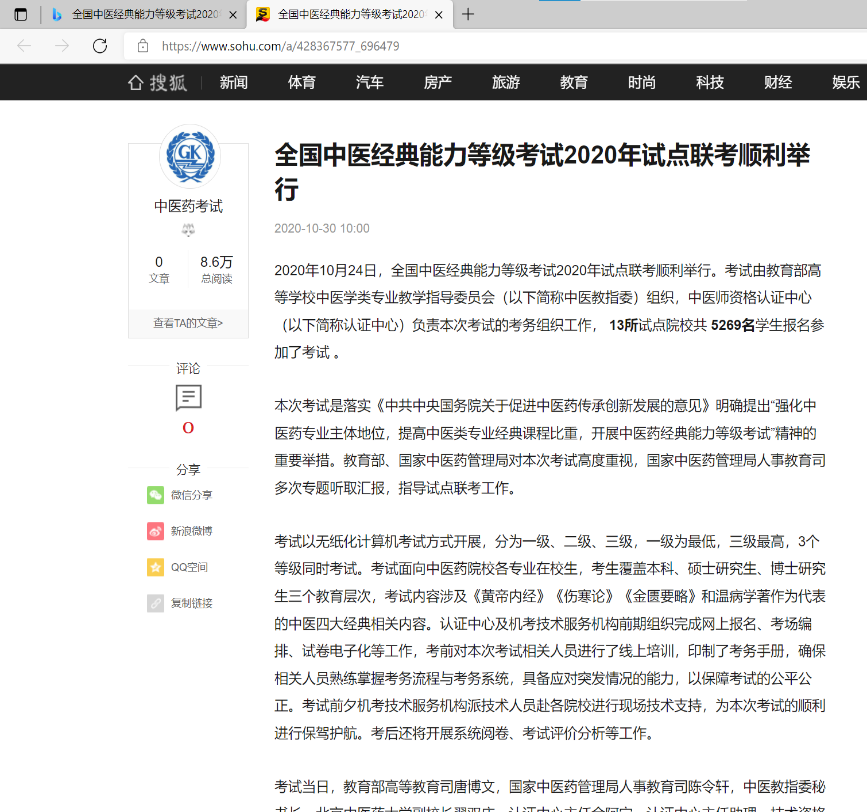Screen dimensions: 867x812
Task: Click the 中医药考试 GK avatar image
Action: click(189, 155)
